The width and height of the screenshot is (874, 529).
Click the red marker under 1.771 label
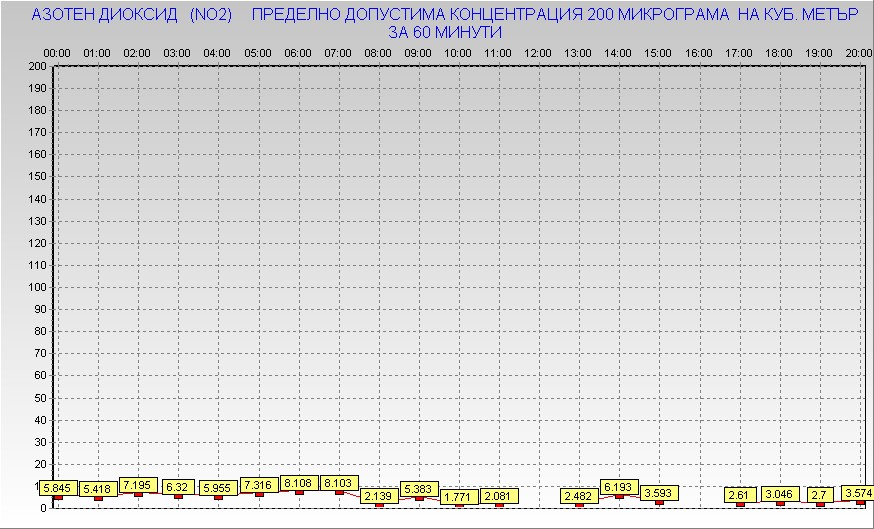(x=459, y=506)
